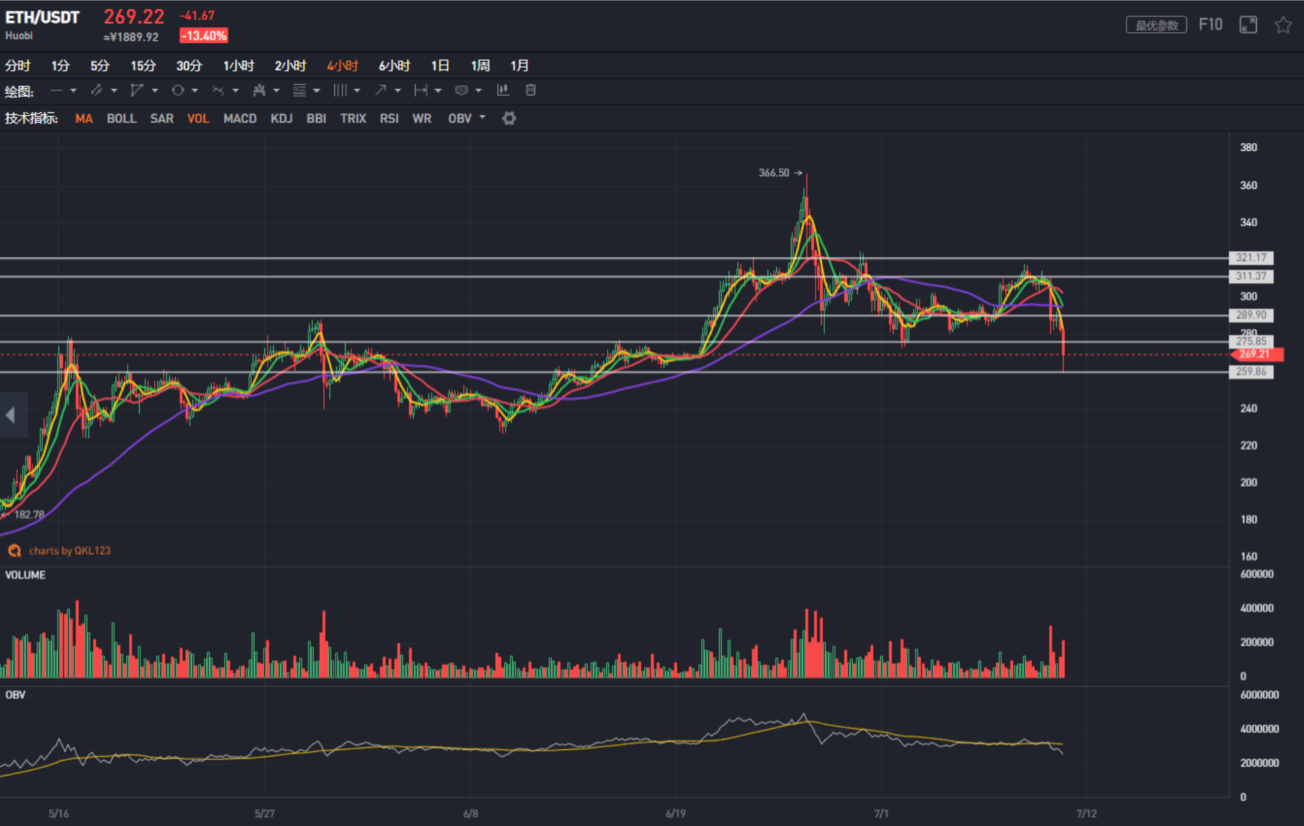
Task: Open dropdown next to wave tool
Action: click(x=236, y=91)
